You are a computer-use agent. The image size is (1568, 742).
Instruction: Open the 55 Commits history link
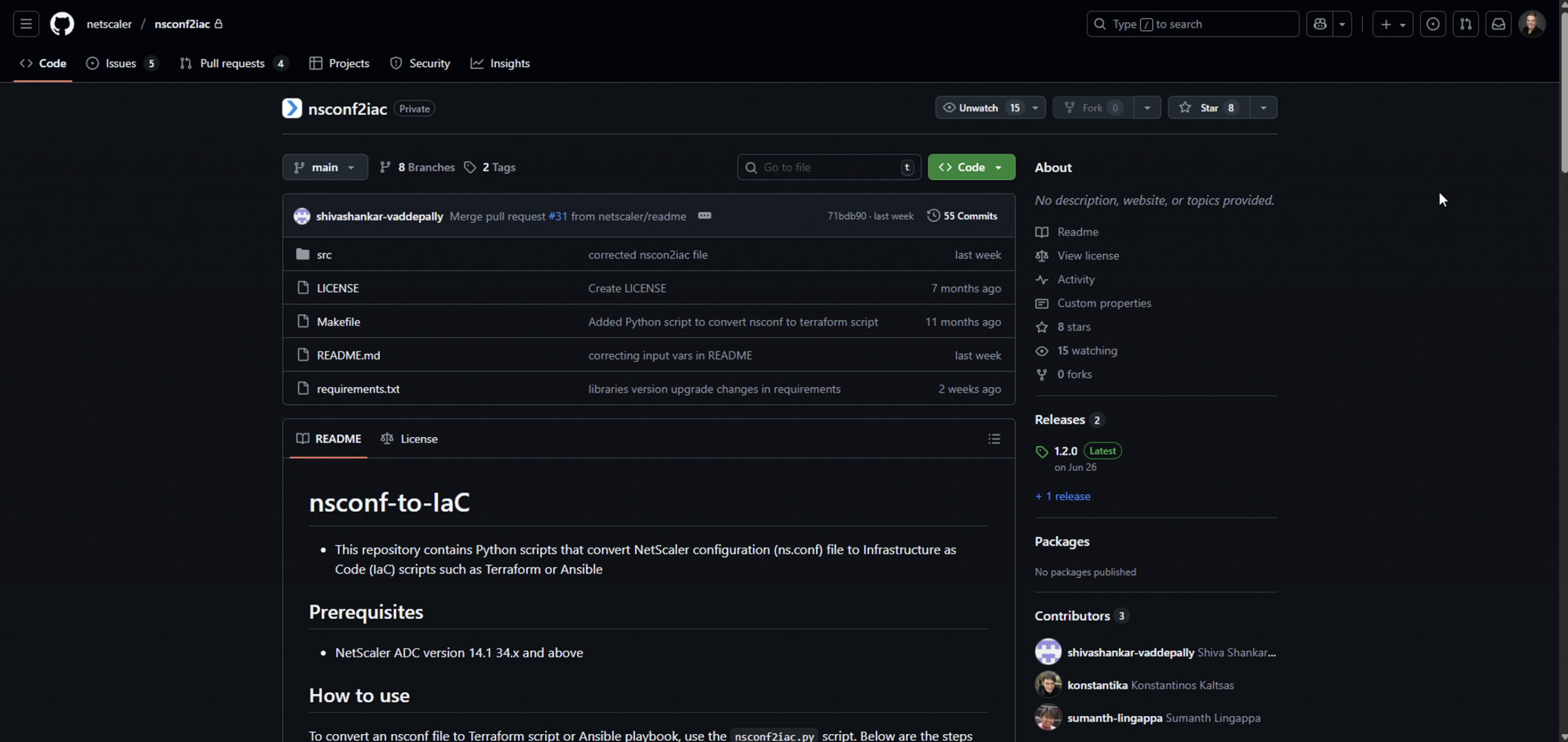(x=962, y=215)
